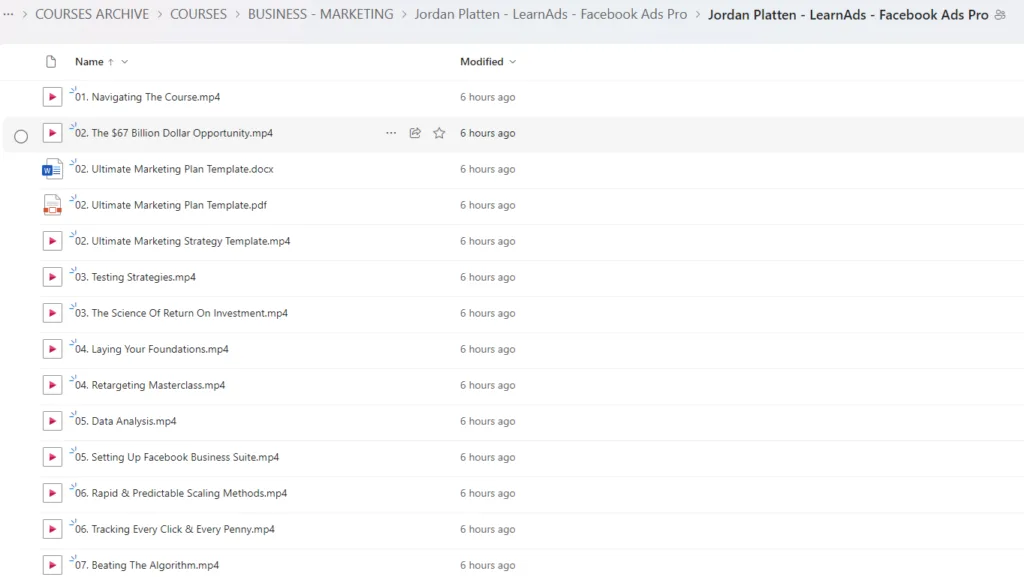Favorite the $67 Billion Dollar Opportunity file
The width and height of the screenshot is (1024, 577).
tap(439, 133)
